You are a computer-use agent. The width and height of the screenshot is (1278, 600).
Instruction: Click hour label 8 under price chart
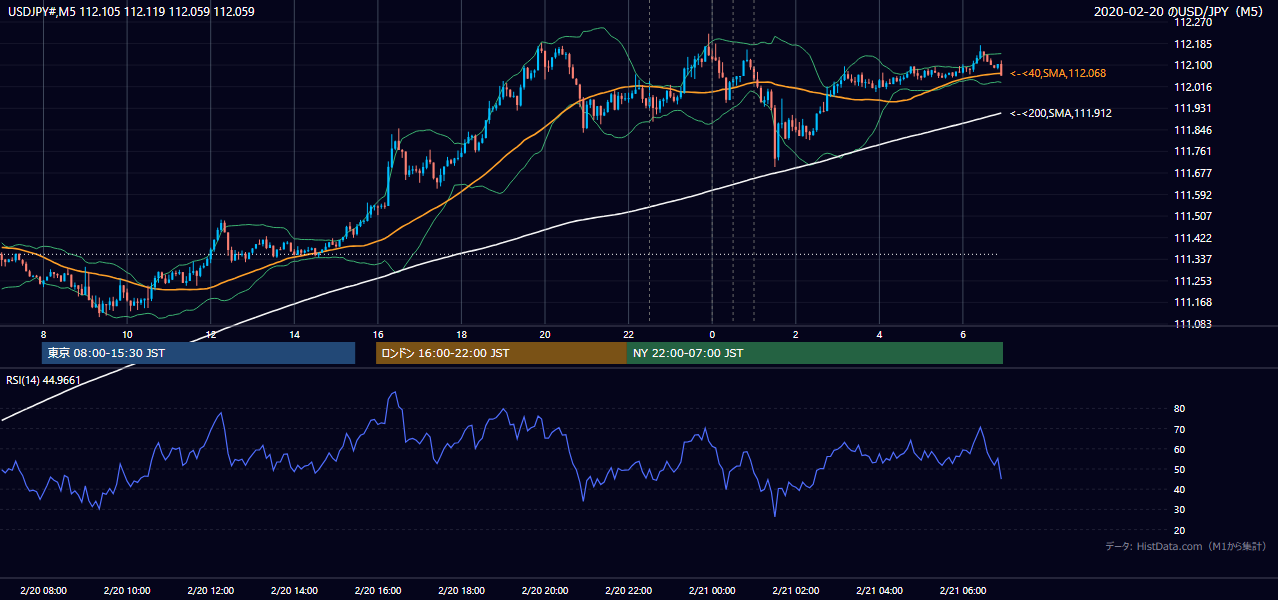click(43, 333)
